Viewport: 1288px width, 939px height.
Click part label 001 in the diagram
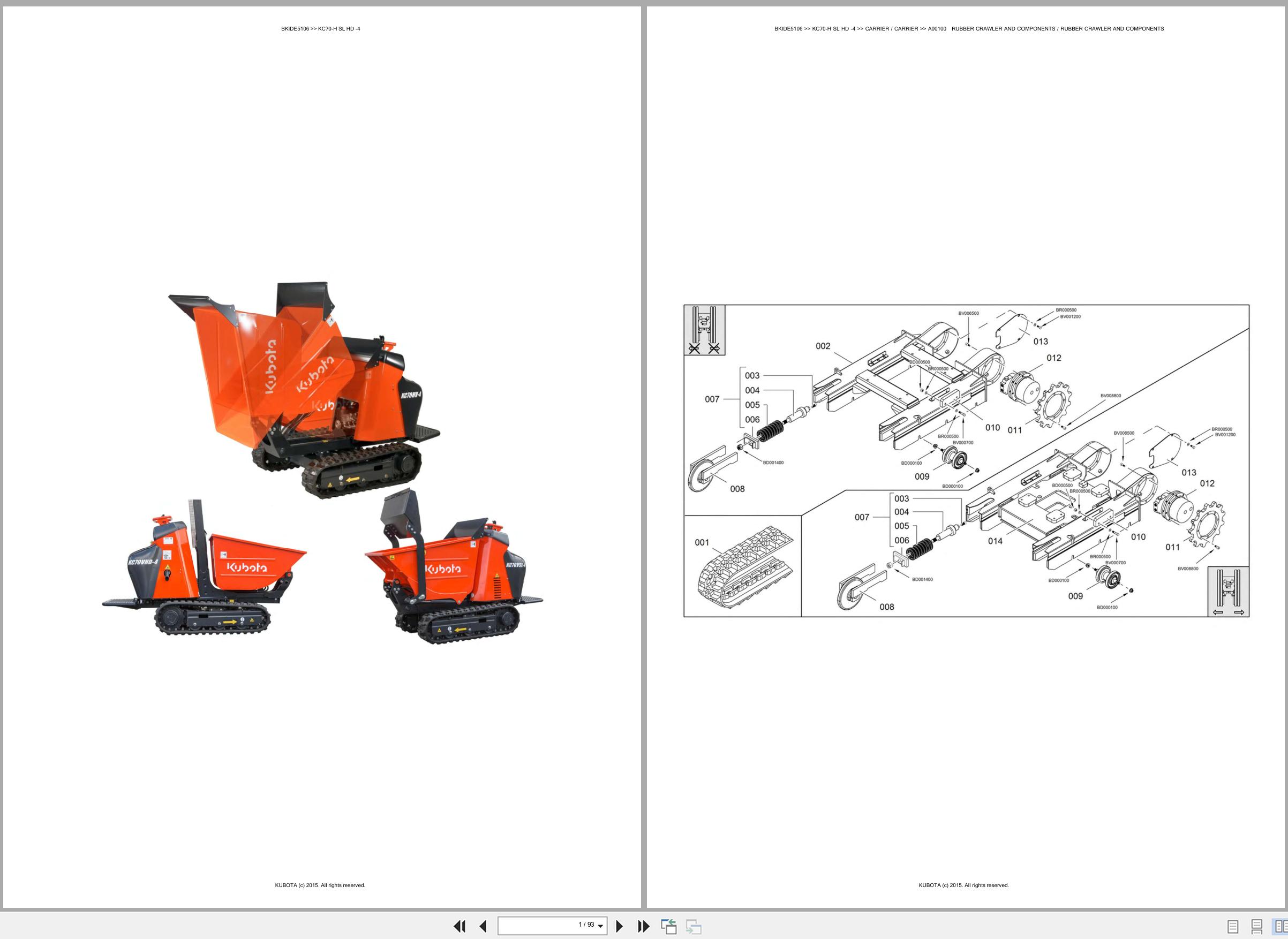[702, 542]
